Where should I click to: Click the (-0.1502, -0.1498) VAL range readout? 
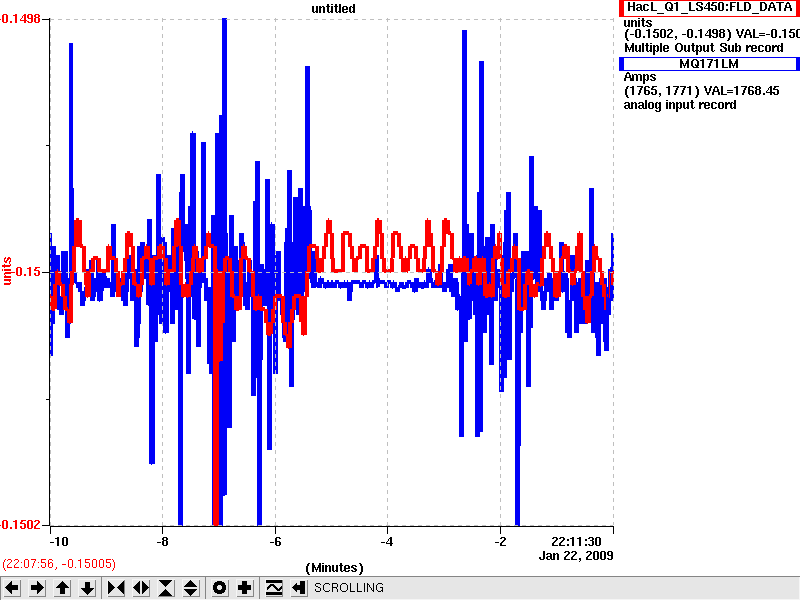tap(712, 34)
